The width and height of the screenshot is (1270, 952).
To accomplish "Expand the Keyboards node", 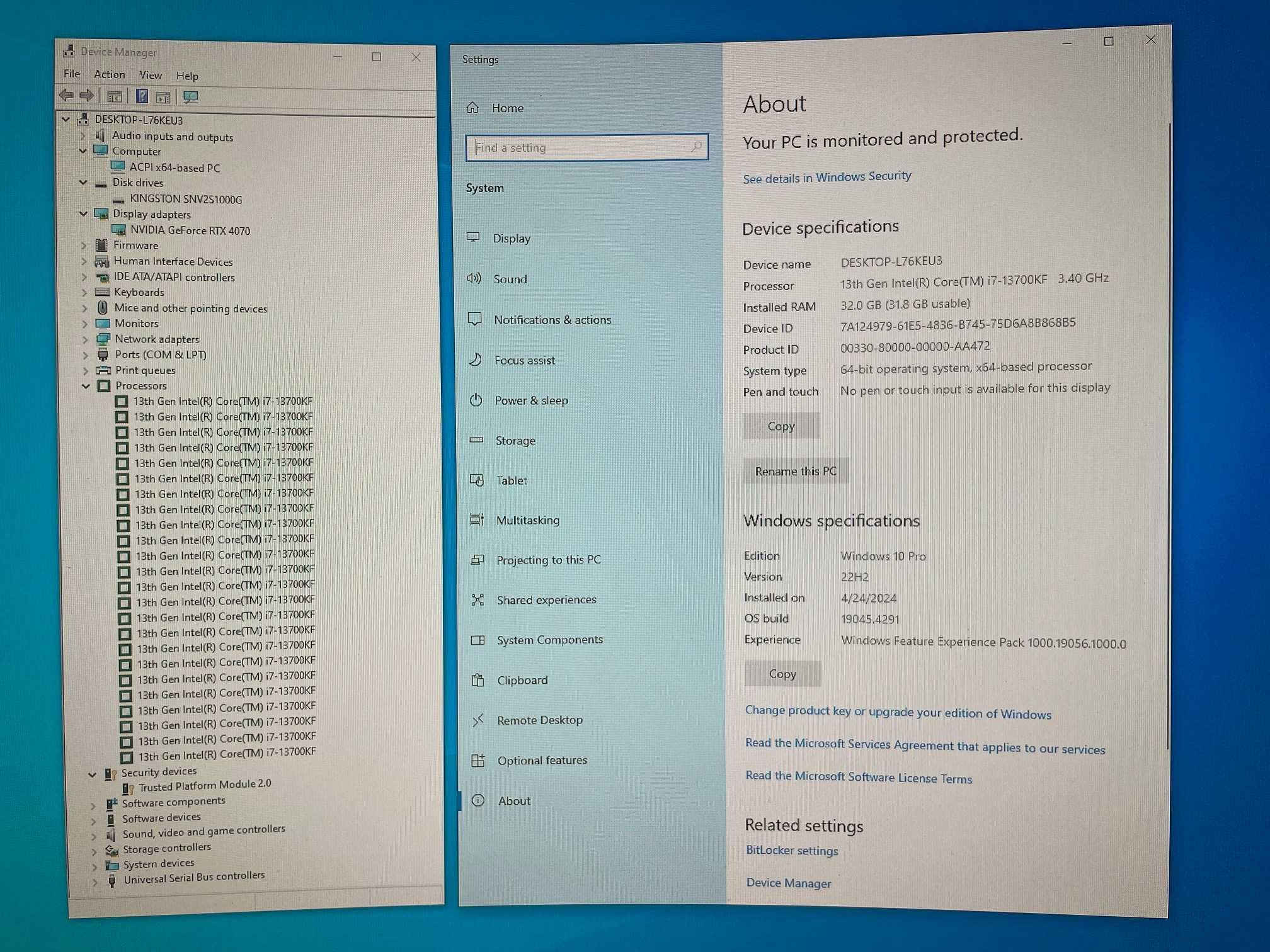I will [84, 292].
